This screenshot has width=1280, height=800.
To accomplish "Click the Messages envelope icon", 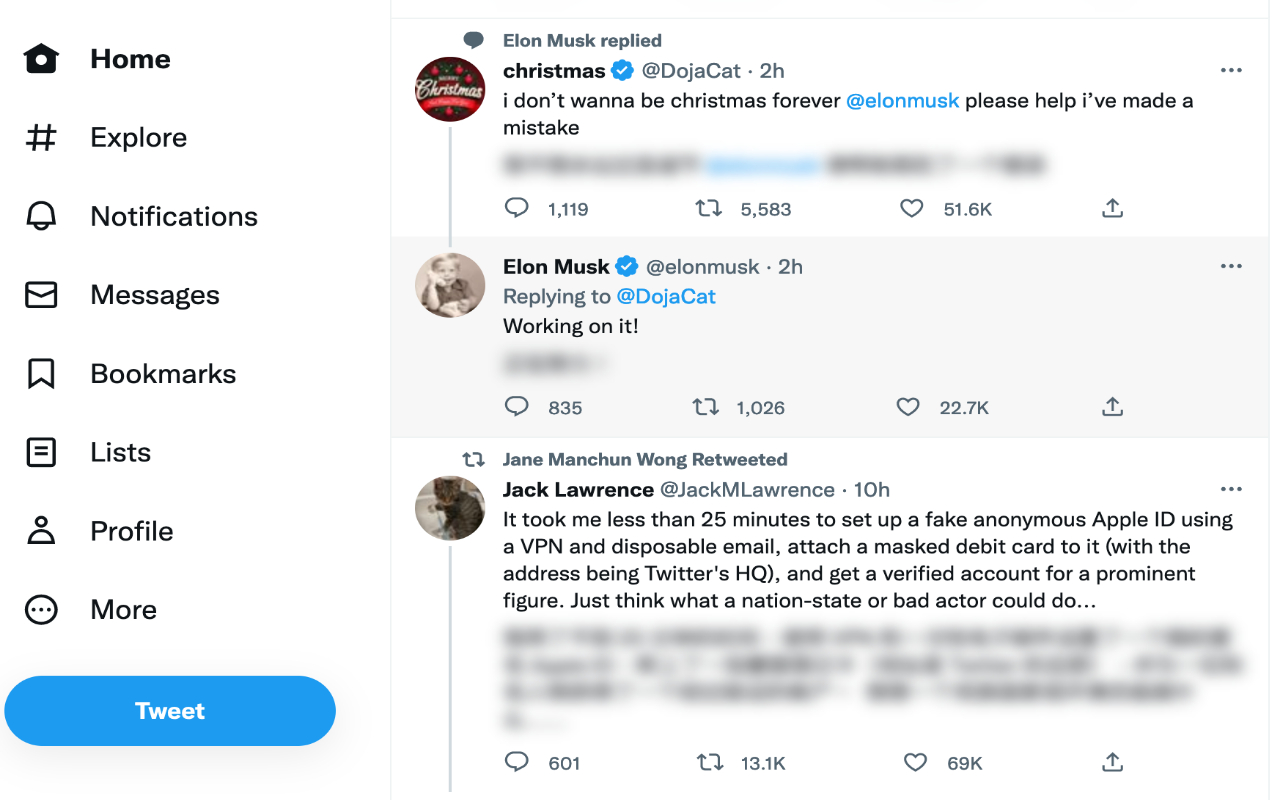I will [x=41, y=295].
